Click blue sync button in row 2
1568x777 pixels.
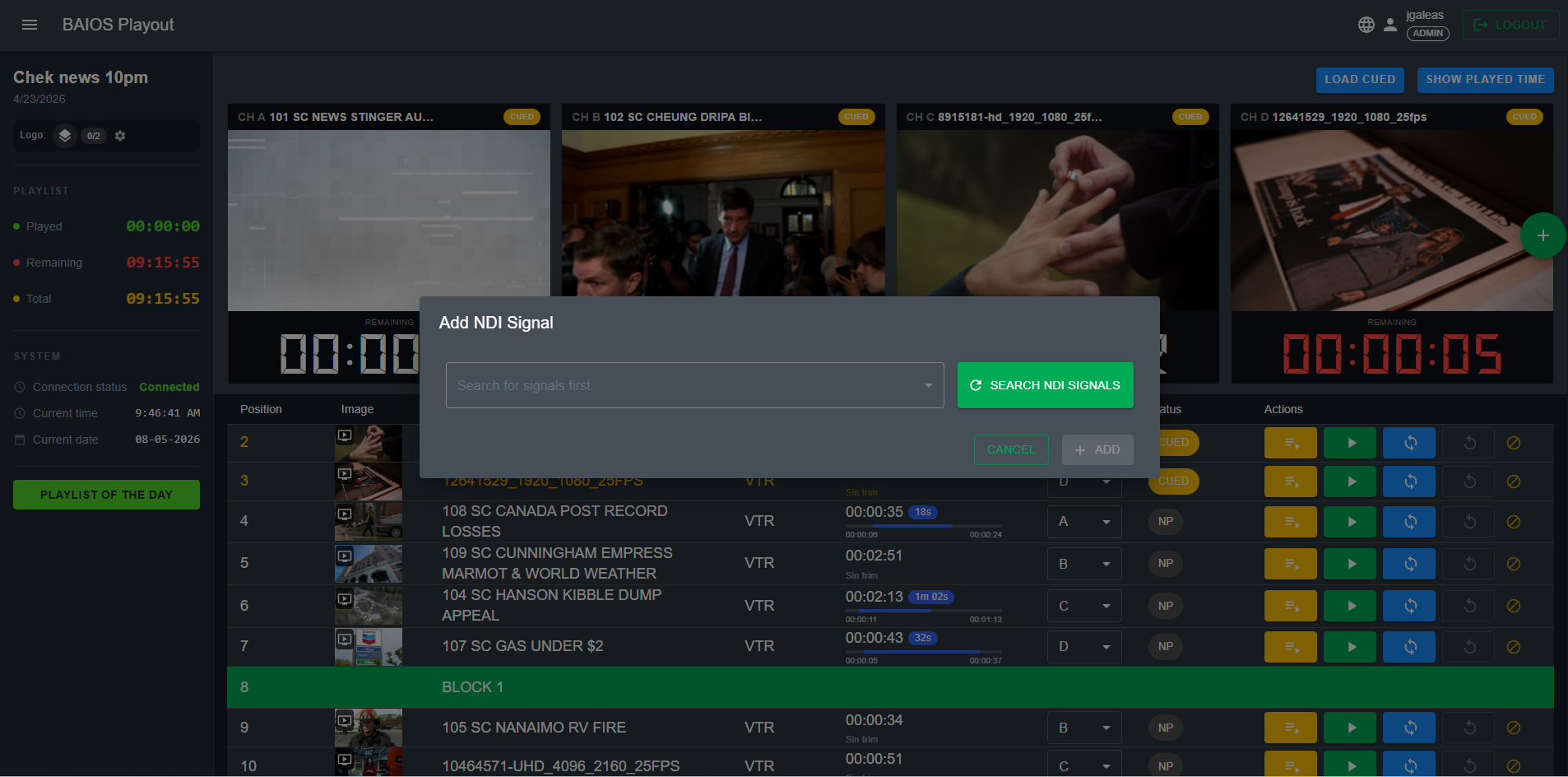tap(1409, 443)
